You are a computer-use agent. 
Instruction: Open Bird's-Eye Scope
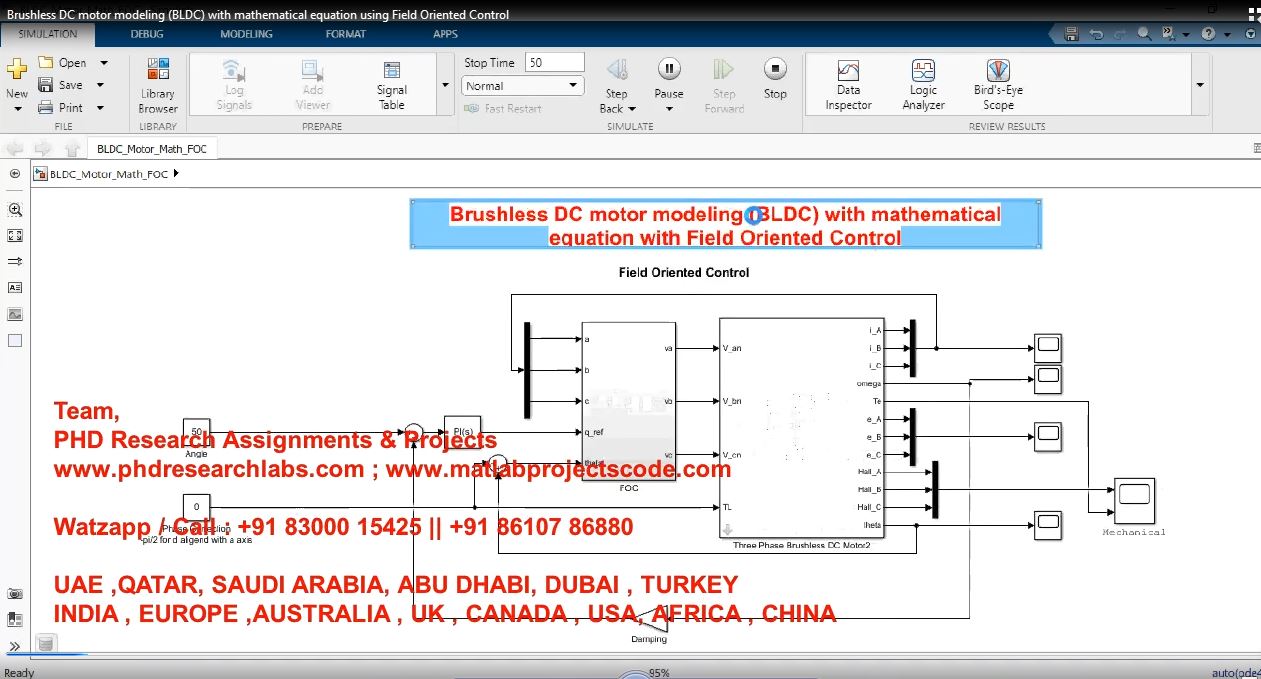click(x=997, y=85)
